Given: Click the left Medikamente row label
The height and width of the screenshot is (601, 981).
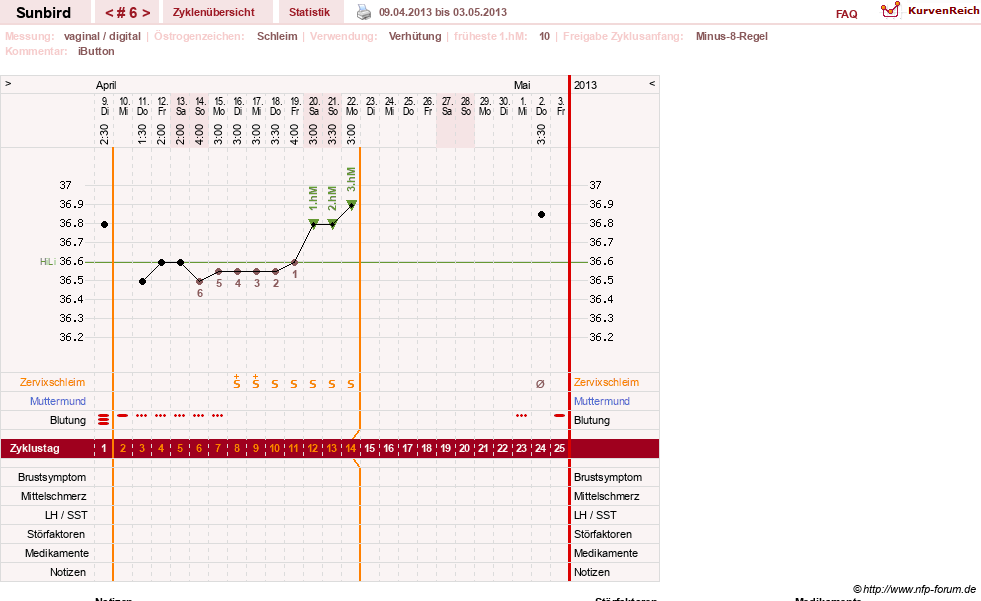Looking at the screenshot, I should pyautogui.click(x=57, y=553).
